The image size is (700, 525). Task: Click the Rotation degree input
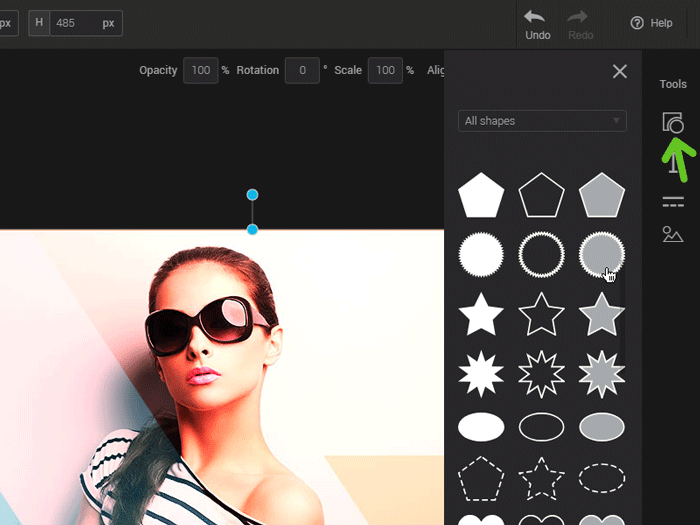pos(301,71)
